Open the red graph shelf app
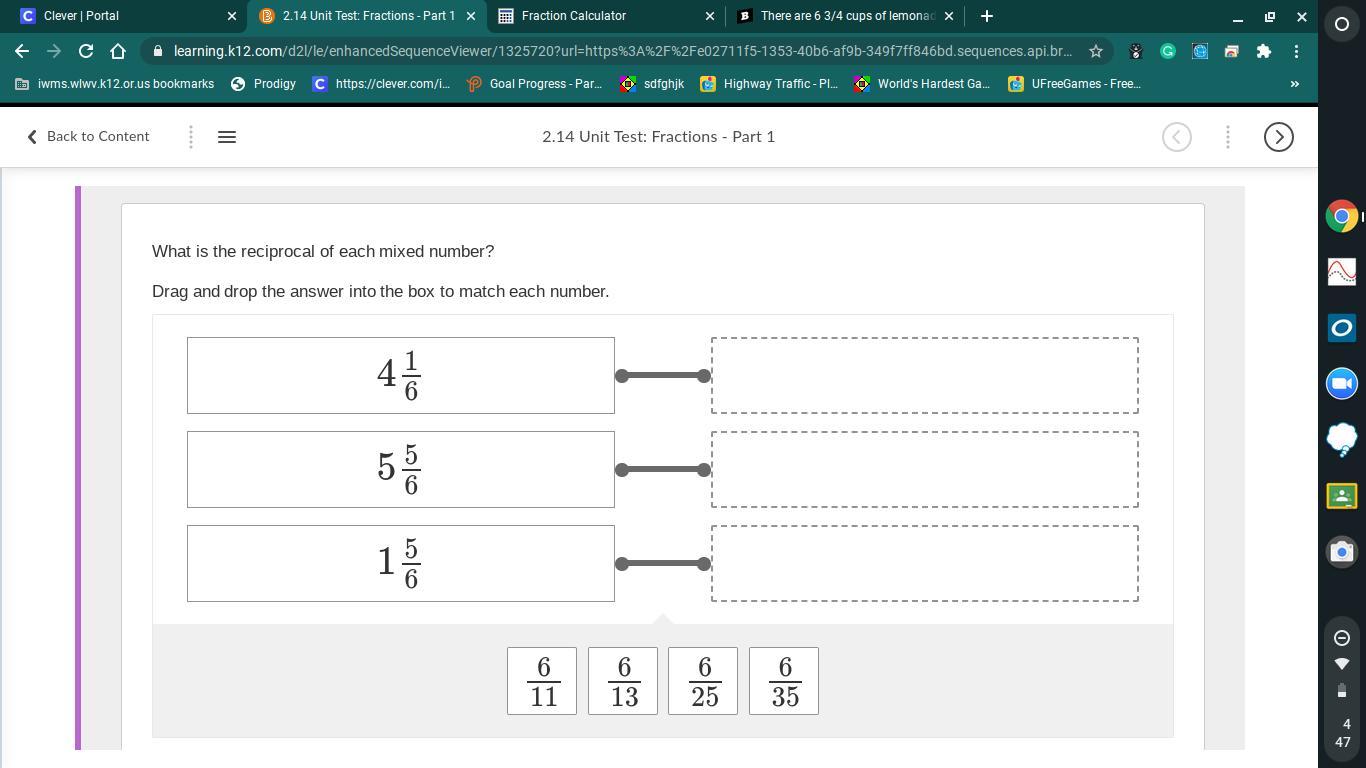 (x=1341, y=271)
